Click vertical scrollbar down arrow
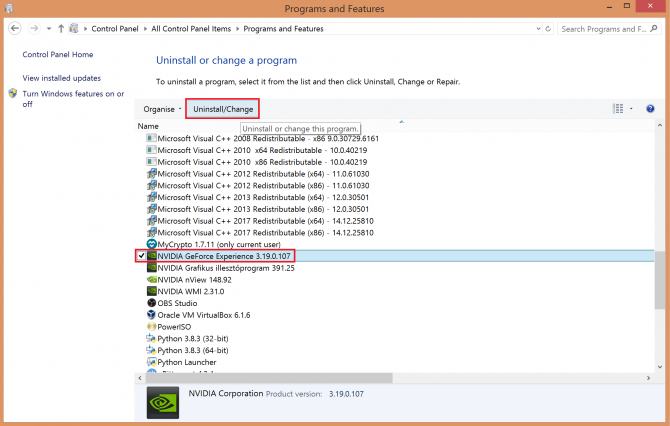Viewport: 670px width, 426px height. [660, 367]
